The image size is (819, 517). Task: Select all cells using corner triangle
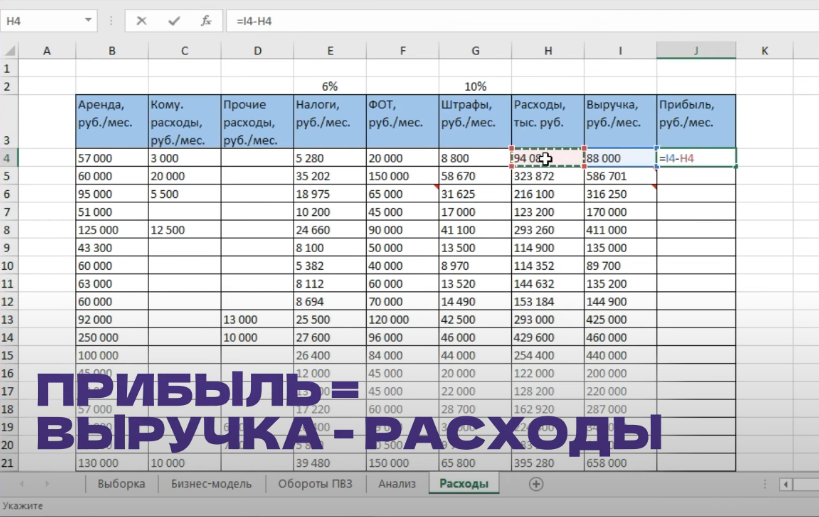click(x=9, y=51)
